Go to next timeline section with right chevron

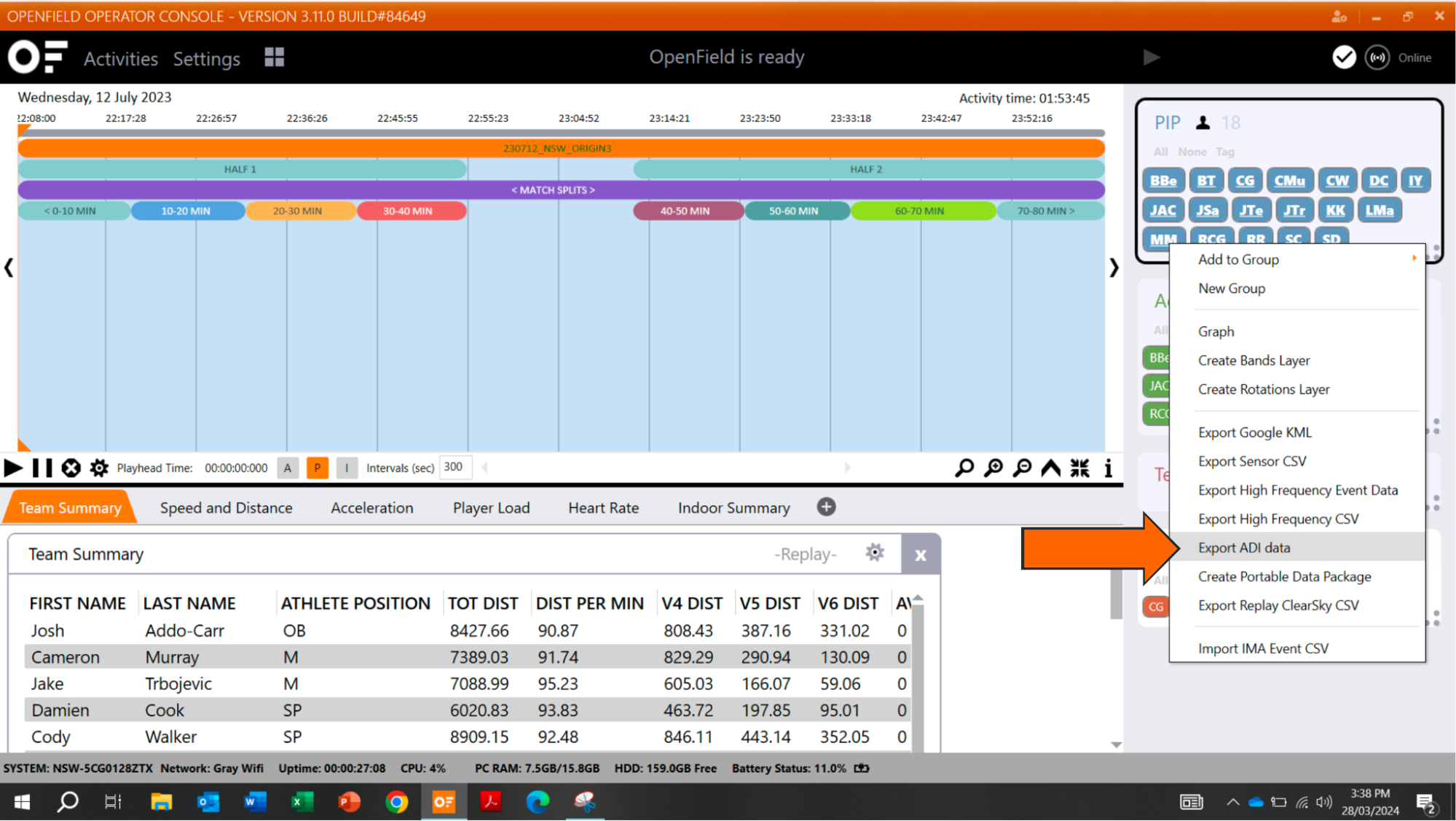pyautogui.click(x=1114, y=267)
